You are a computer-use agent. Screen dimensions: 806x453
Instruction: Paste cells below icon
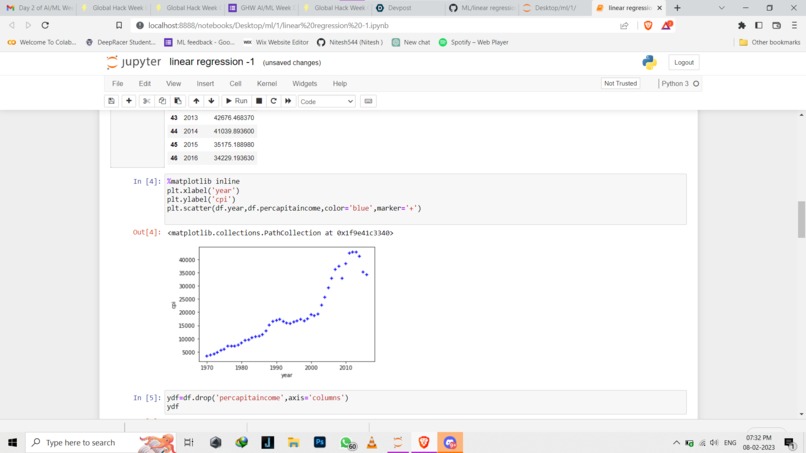178,101
